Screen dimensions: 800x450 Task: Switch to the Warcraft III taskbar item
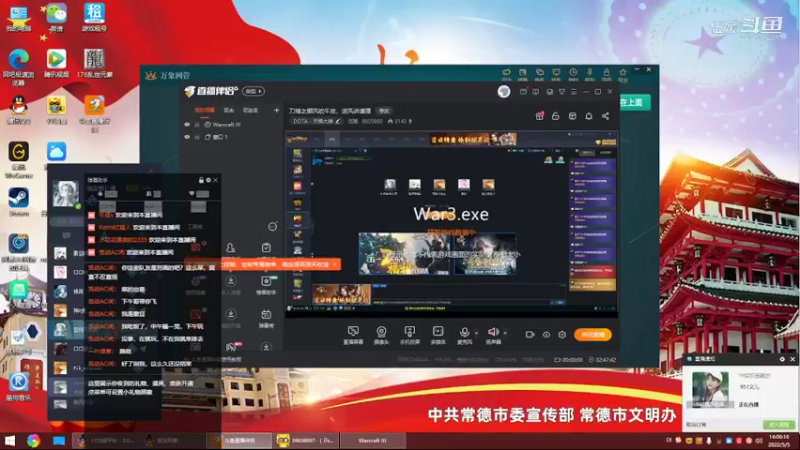(372, 440)
